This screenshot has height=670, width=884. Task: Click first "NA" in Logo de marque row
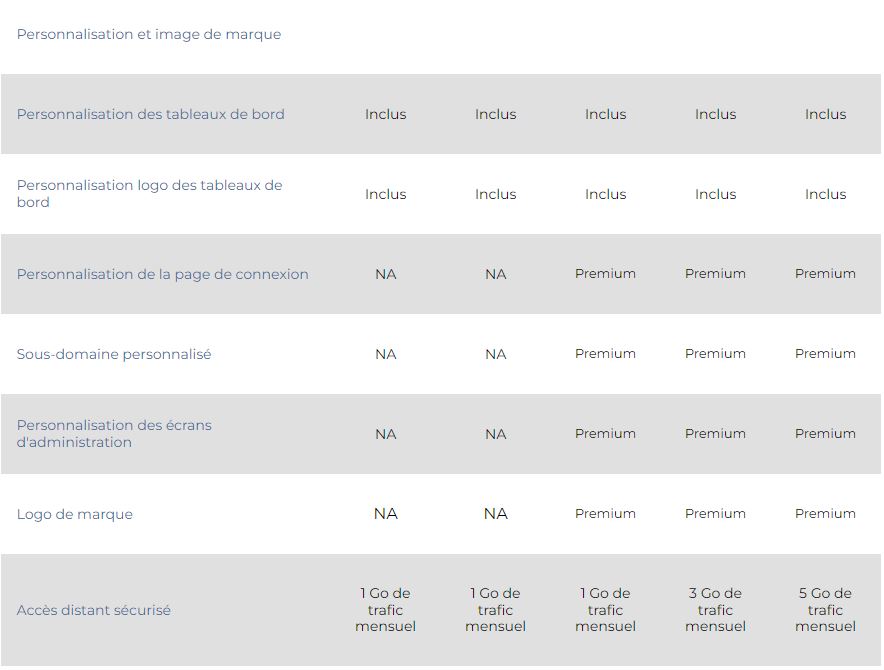point(386,514)
